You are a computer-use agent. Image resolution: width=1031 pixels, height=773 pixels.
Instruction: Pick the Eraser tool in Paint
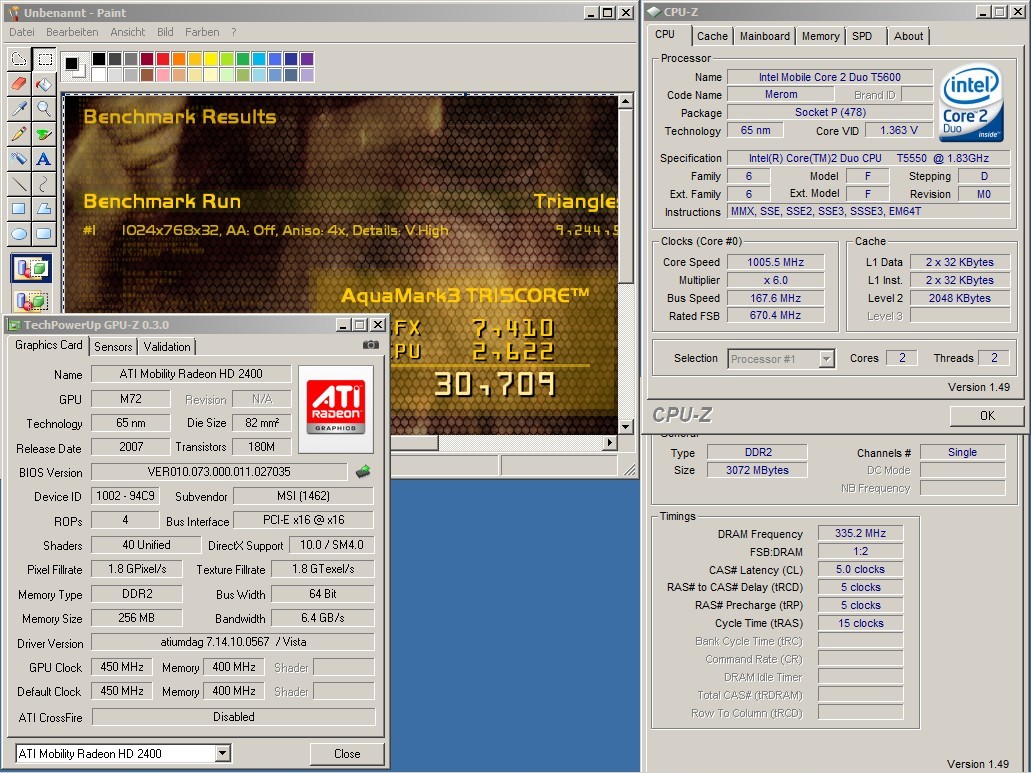(x=19, y=84)
